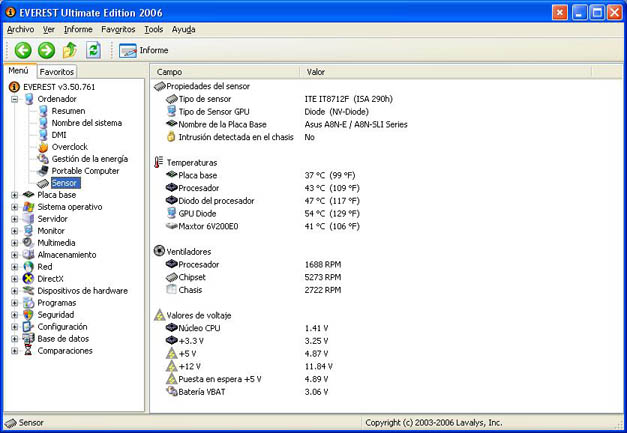Expand the Base de datos node
Viewport: 627px width, 433px height.
(x=14, y=339)
